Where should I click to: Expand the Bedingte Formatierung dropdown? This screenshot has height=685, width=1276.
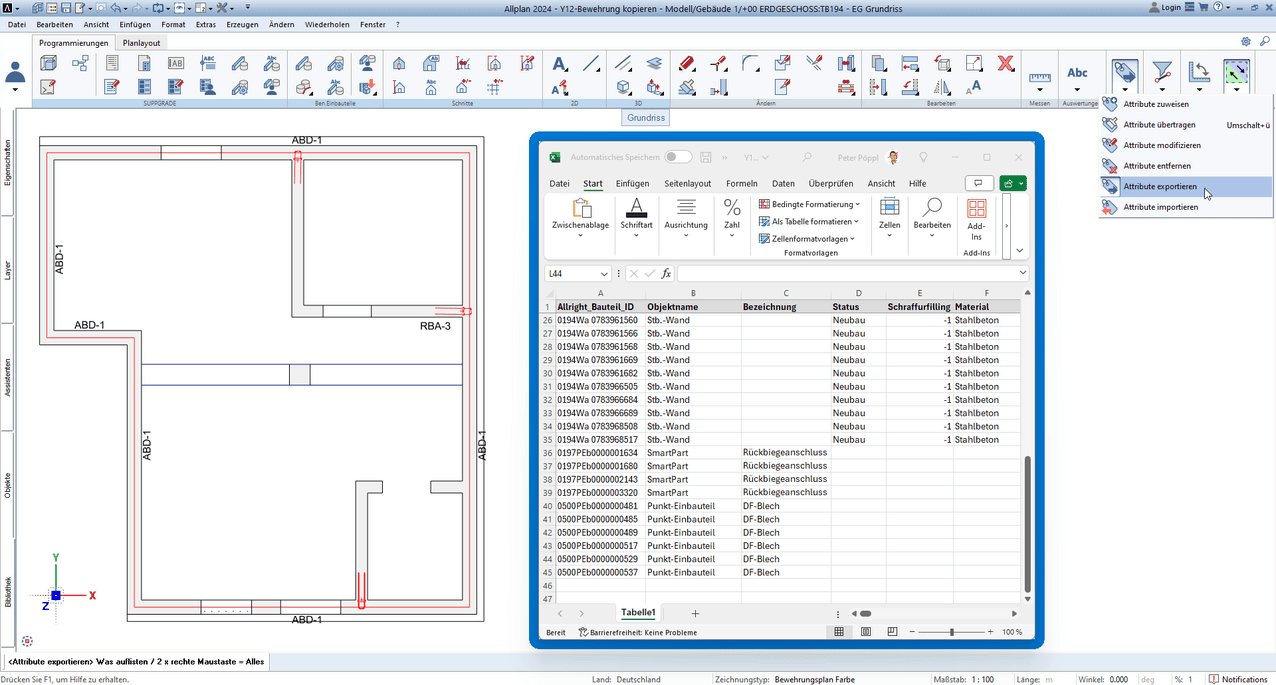coord(809,204)
